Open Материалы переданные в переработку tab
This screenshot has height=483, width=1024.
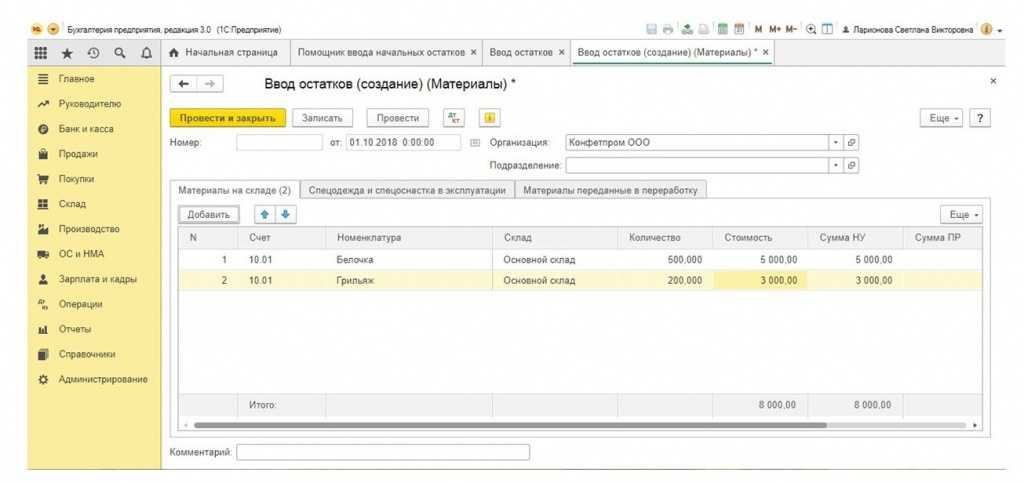(x=612, y=190)
